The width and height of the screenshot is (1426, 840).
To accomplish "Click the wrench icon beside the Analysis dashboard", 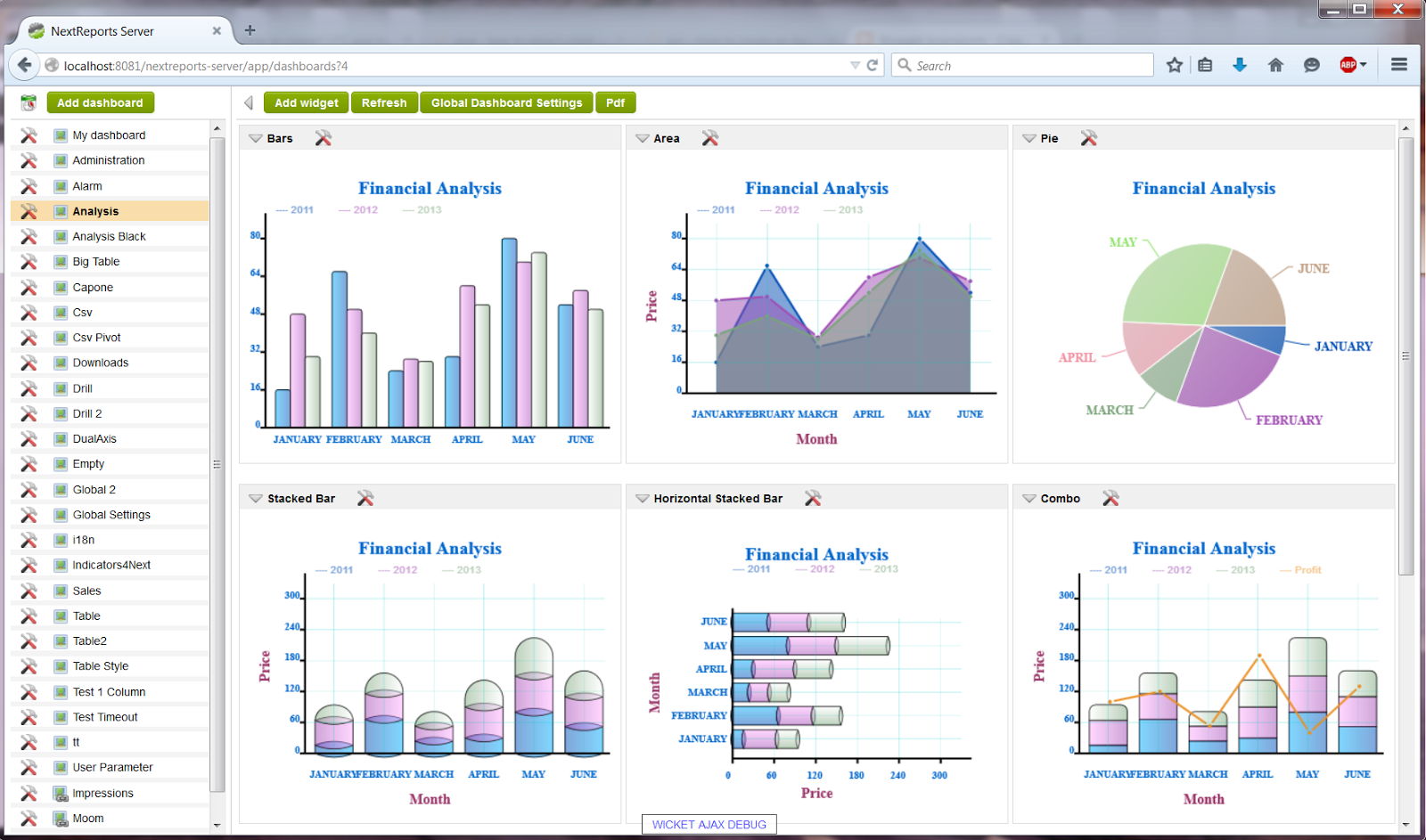I will (x=28, y=211).
